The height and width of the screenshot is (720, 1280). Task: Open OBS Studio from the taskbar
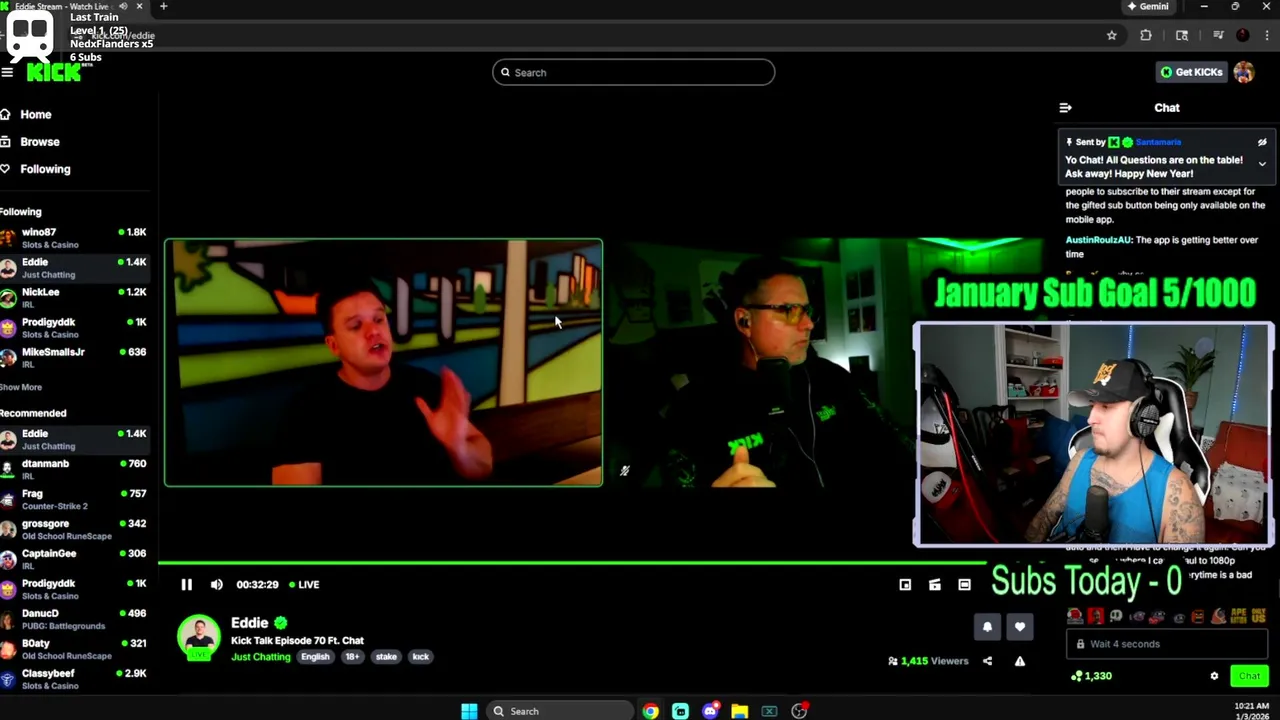799,711
